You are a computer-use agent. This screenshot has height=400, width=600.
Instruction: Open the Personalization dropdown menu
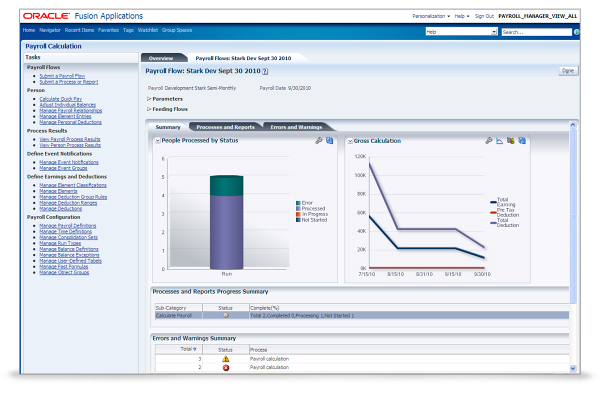pyautogui.click(x=431, y=16)
